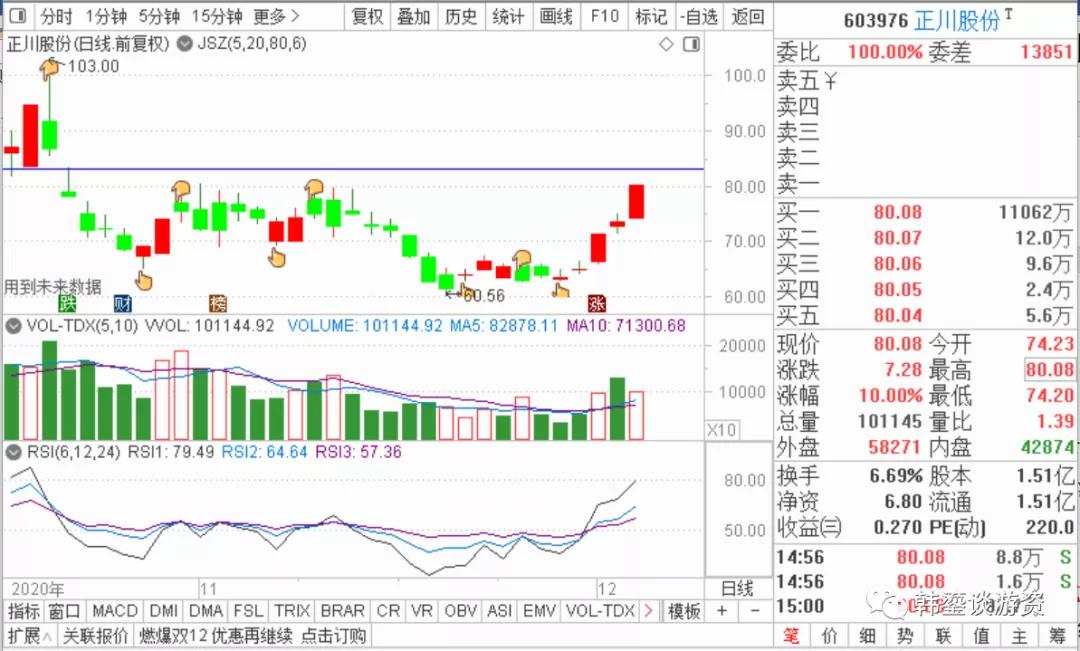Image resolution: width=1080 pixels, height=651 pixels.
Task: Click the 榜 ranking marker on chart
Action: point(218,303)
